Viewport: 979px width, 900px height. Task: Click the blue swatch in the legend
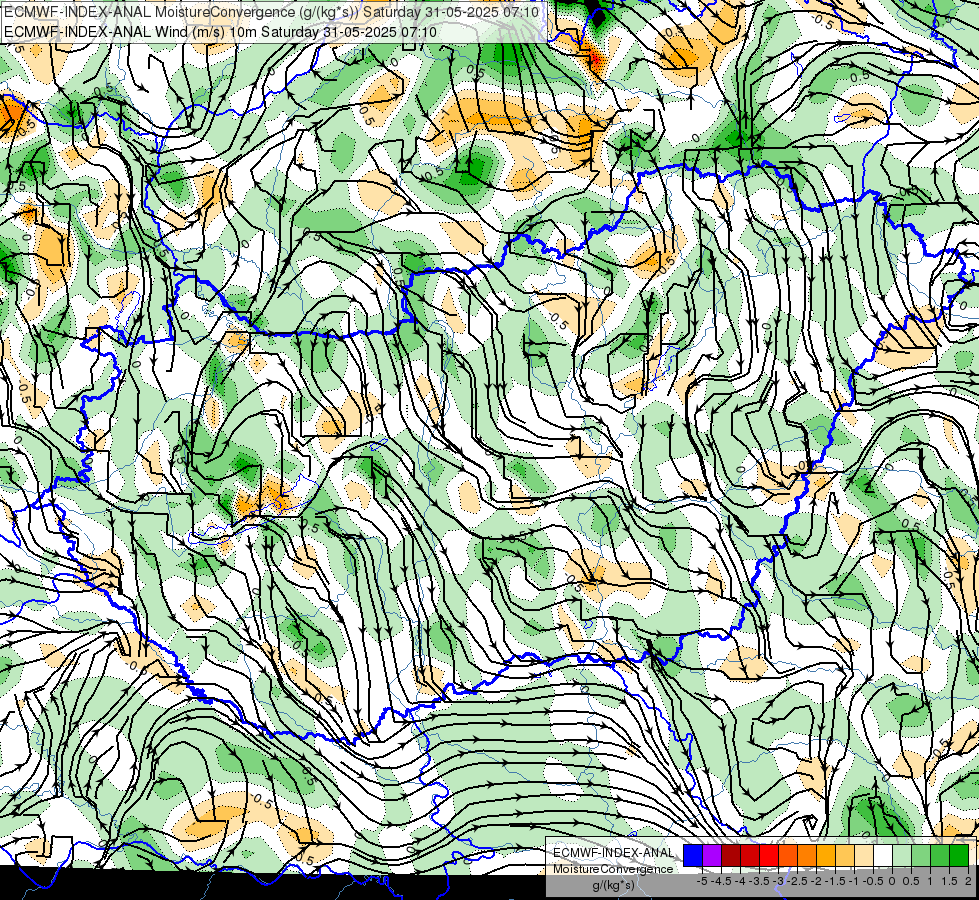693,855
